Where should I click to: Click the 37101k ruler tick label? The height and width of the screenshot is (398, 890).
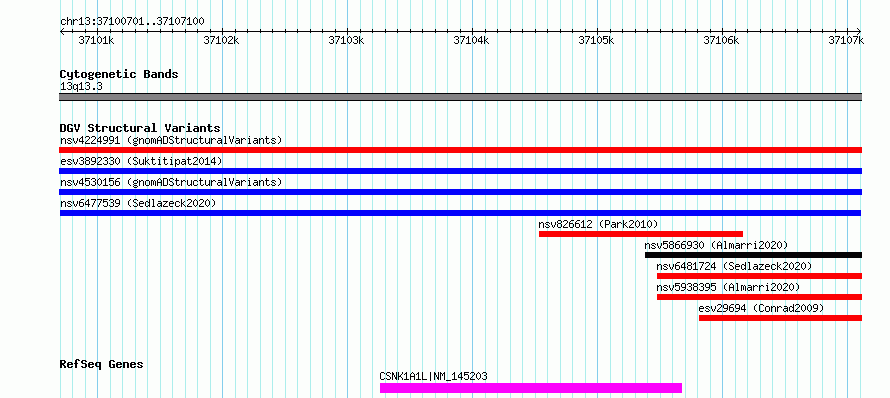(x=96, y=40)
